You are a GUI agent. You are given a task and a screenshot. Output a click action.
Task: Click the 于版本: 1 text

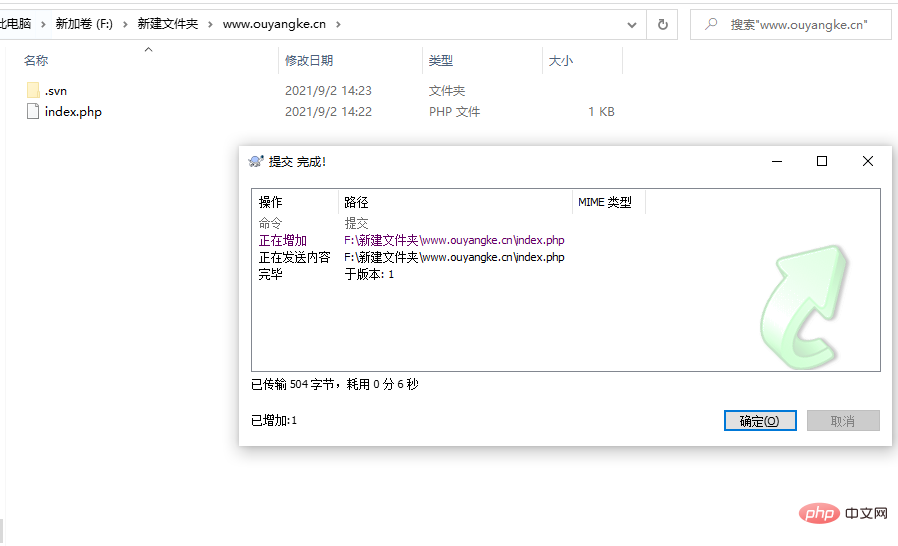pyautogui.click(x=369, y=274)
